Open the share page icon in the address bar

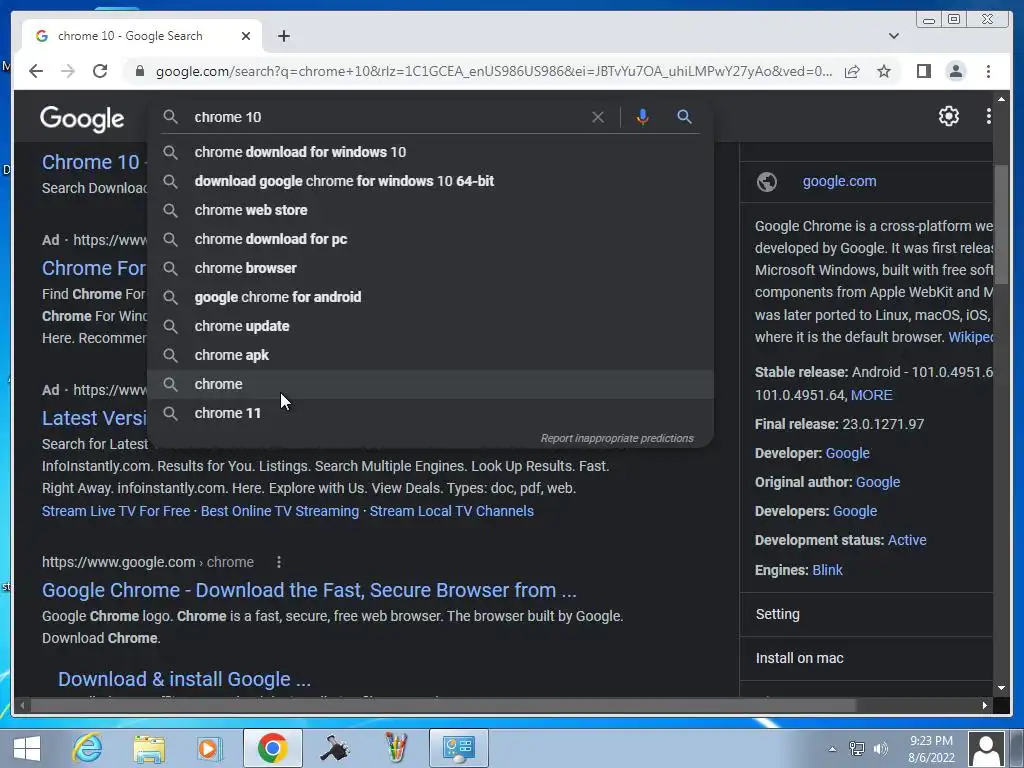[852, 71]
